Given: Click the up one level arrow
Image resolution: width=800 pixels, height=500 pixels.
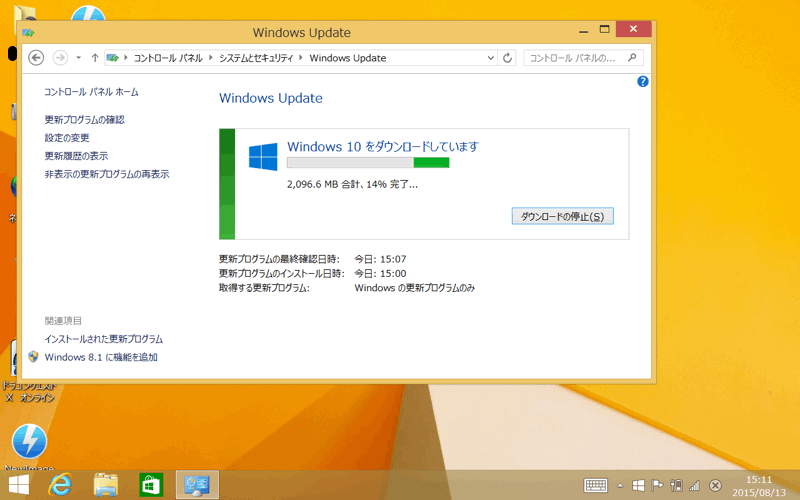Looking at the screenshot, I should (x=95, y=58).
